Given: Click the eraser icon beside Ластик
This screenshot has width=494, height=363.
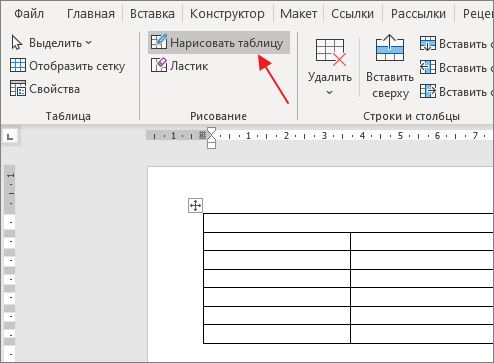Looking at the screenshot, I should [x=159, y=65].
